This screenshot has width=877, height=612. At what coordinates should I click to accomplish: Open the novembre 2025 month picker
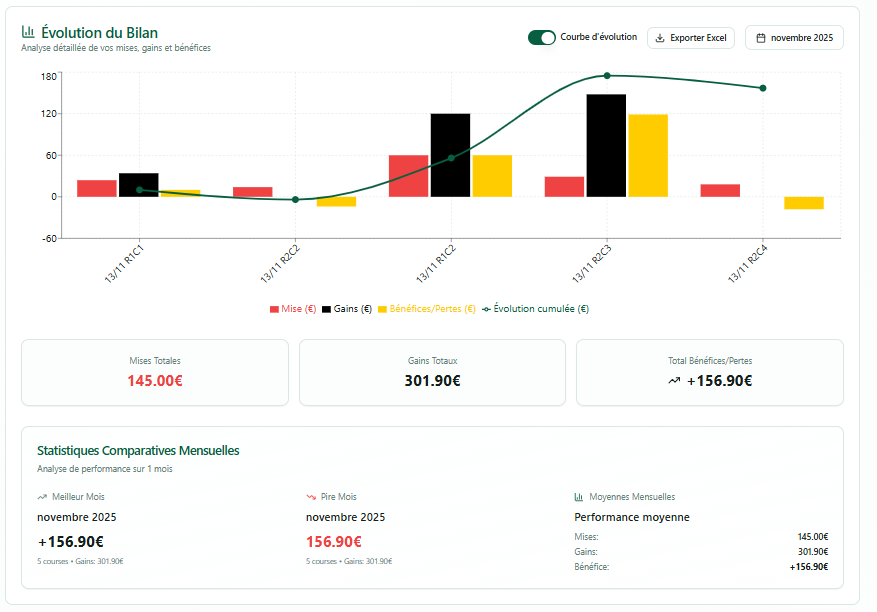click(794, 38)
